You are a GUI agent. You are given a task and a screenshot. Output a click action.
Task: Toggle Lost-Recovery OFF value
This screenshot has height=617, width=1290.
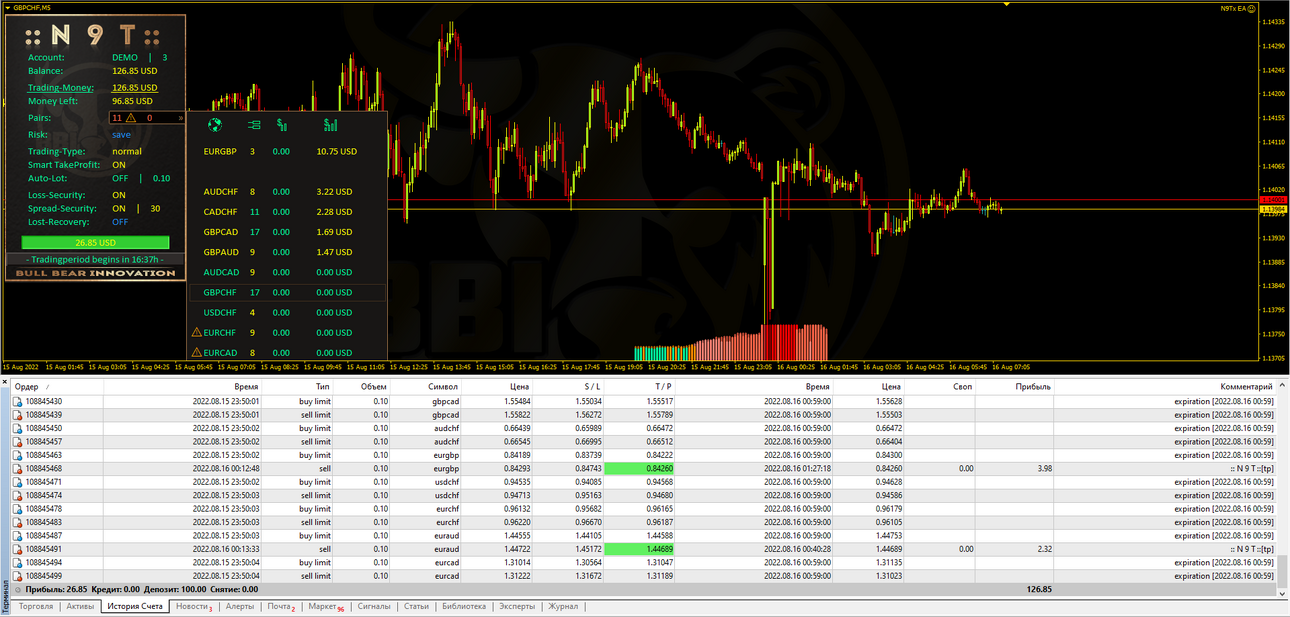pos(120,222)
